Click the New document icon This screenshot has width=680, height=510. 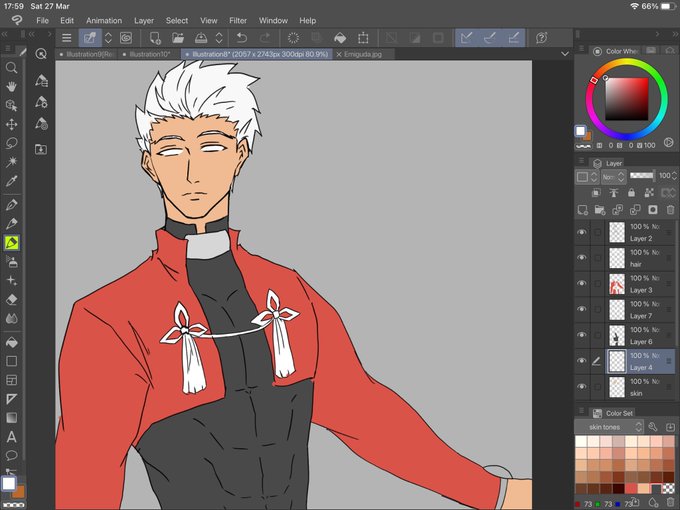(155, 38)
